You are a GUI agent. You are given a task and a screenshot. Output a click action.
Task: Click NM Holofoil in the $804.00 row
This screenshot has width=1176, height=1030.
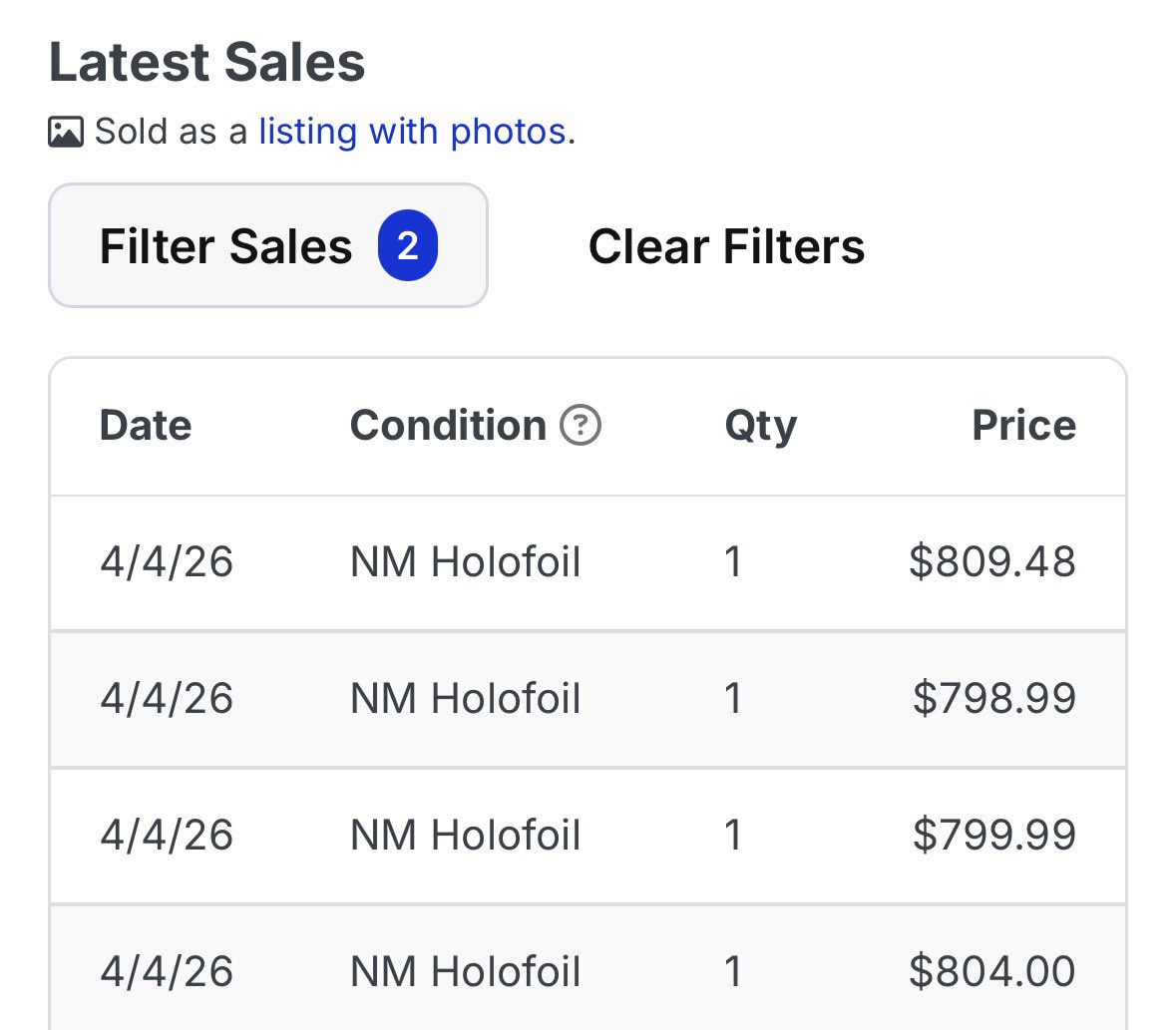(465, 971)
